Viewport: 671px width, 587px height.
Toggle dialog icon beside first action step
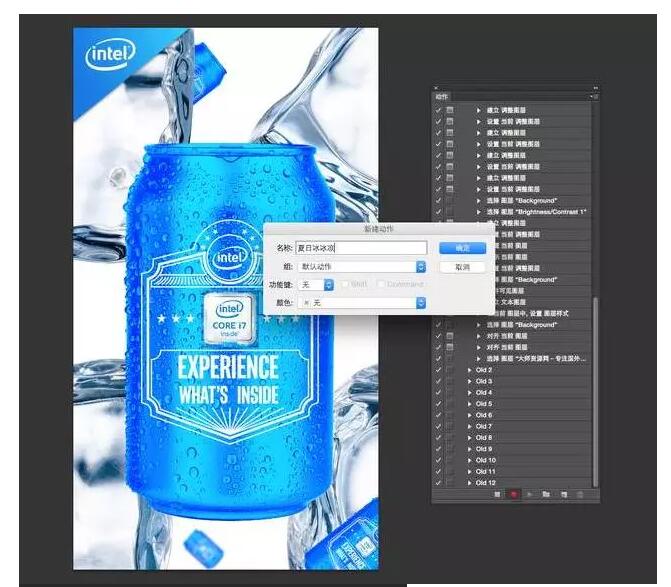(450, 109)
